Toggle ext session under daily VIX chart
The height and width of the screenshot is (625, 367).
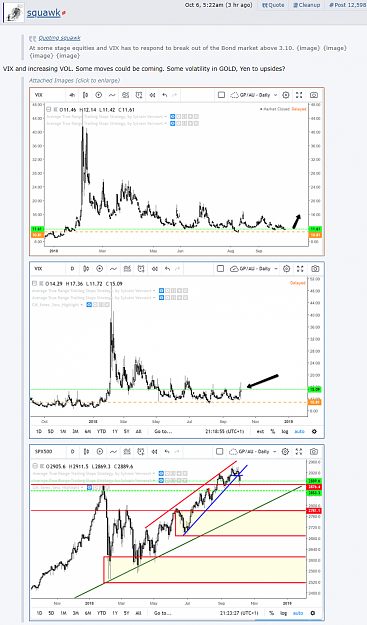click(x=260, y=431)
